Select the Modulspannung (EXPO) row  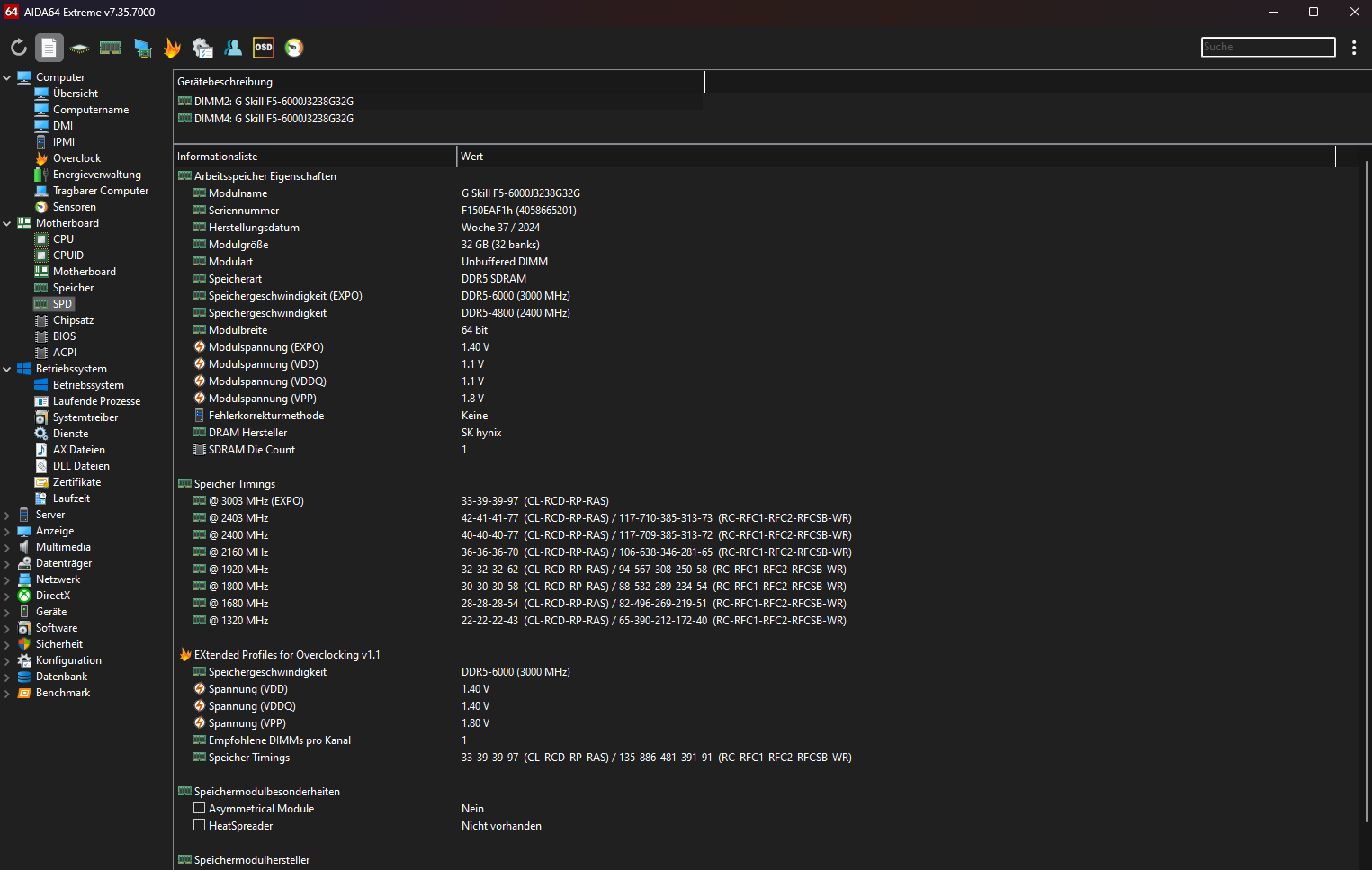765,347
